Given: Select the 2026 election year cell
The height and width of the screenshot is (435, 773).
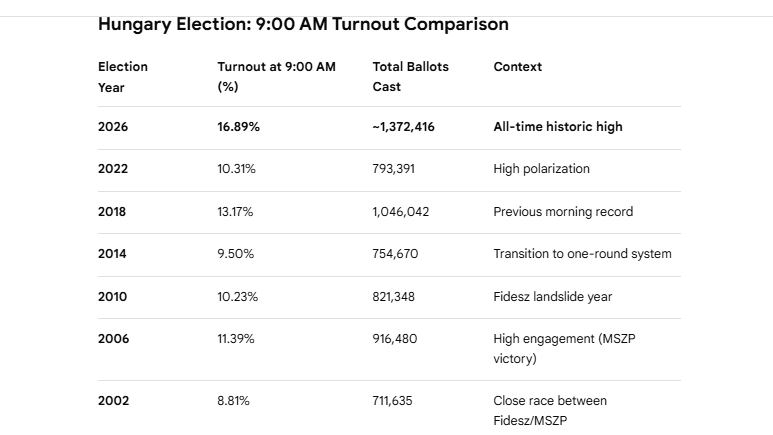Looking at the screenshot, I should 113,127.
